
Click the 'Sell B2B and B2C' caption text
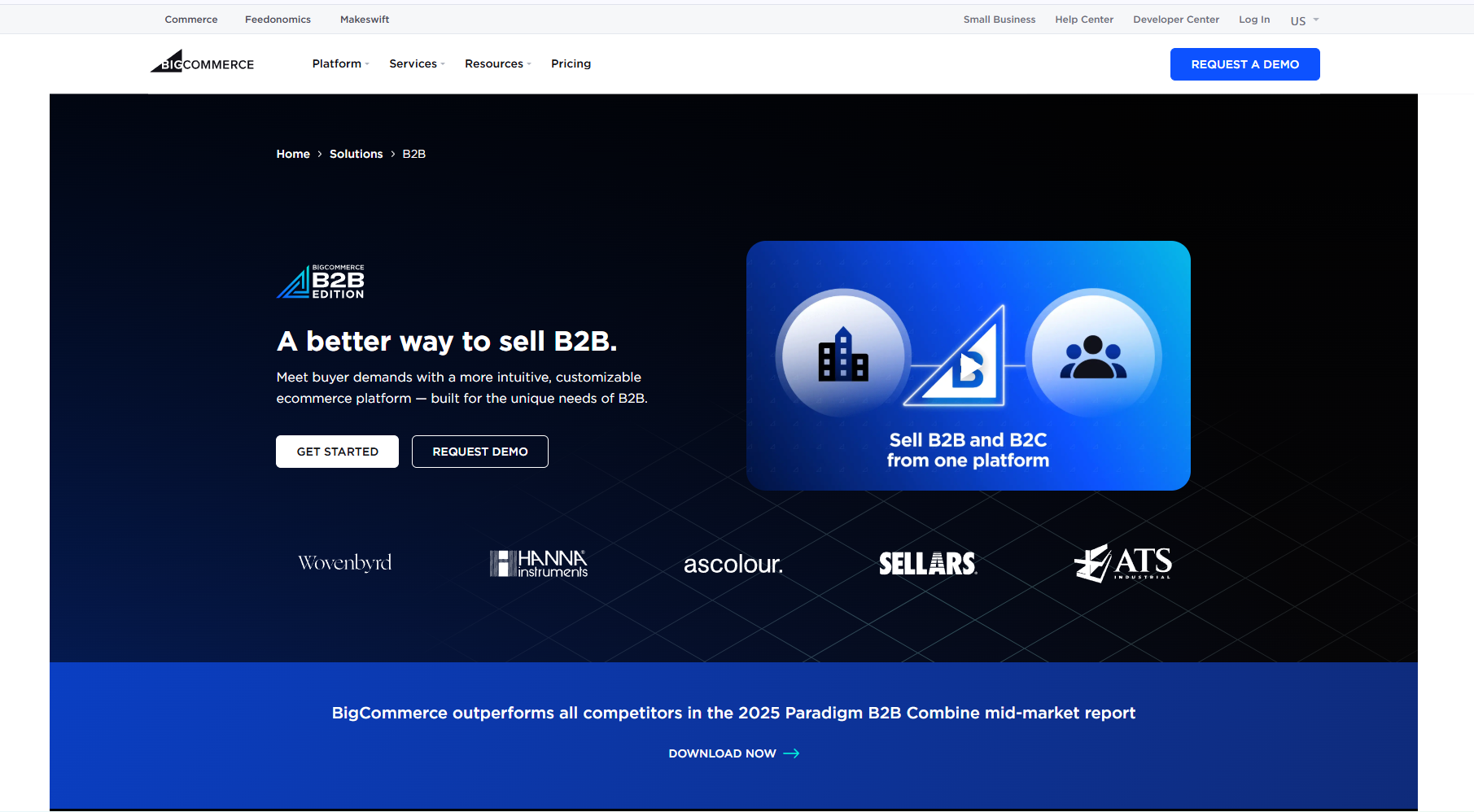[968, 450]
